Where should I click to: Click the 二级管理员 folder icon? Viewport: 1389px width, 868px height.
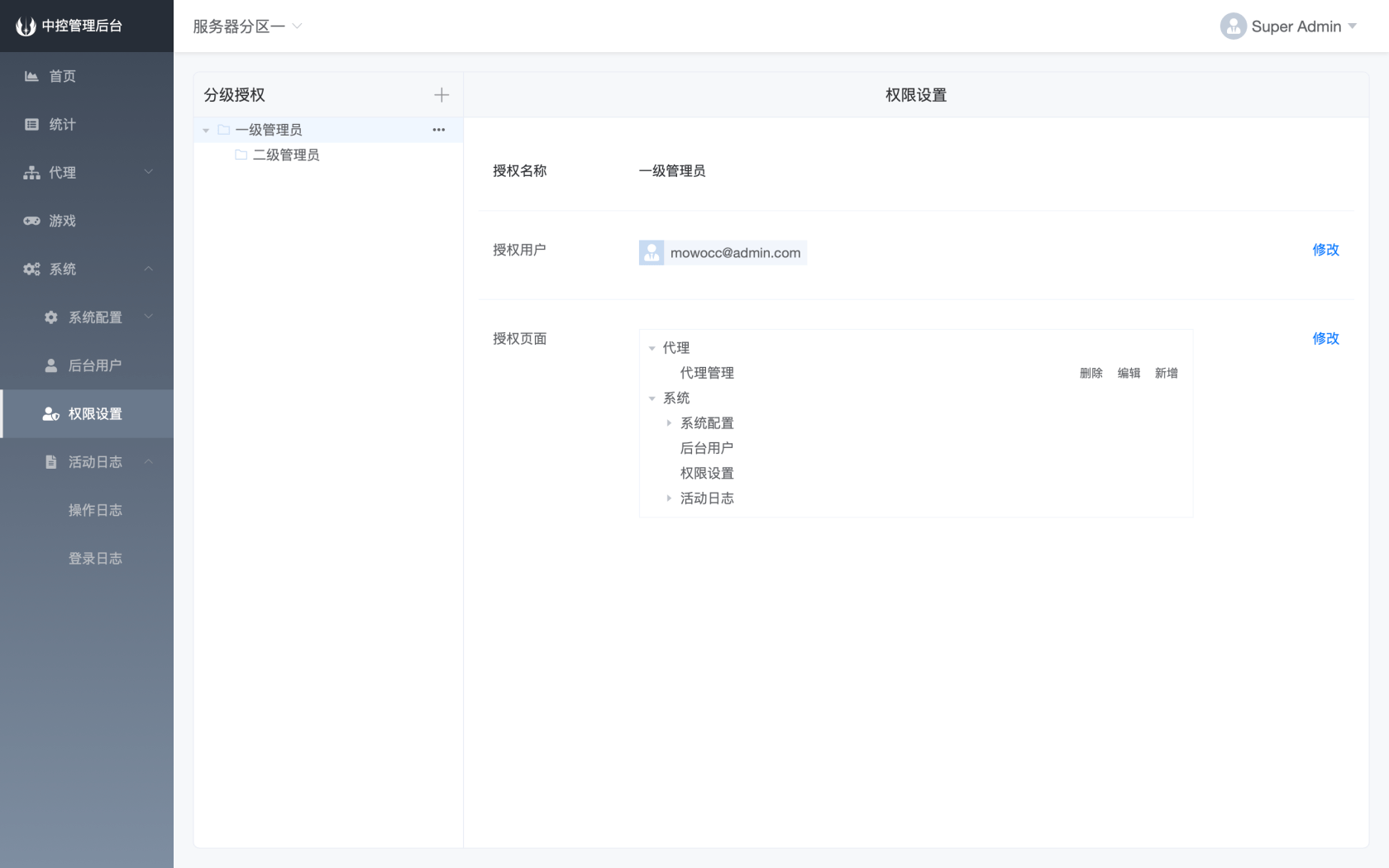241,155
